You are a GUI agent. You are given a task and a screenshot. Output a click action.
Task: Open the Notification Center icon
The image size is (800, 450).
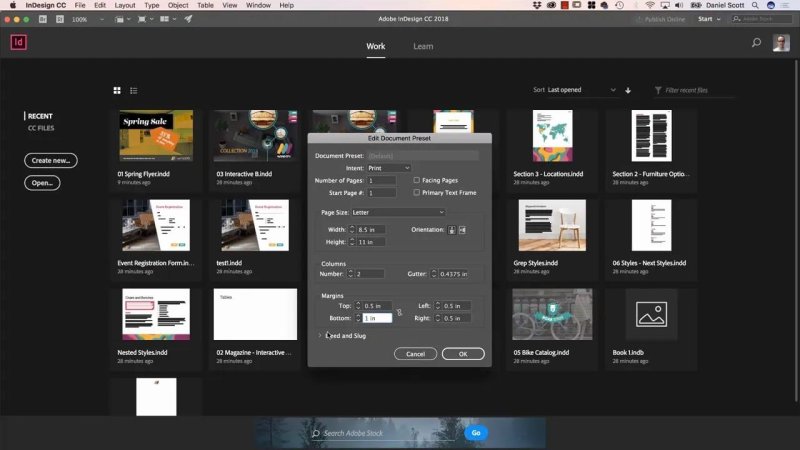[785, 5]
